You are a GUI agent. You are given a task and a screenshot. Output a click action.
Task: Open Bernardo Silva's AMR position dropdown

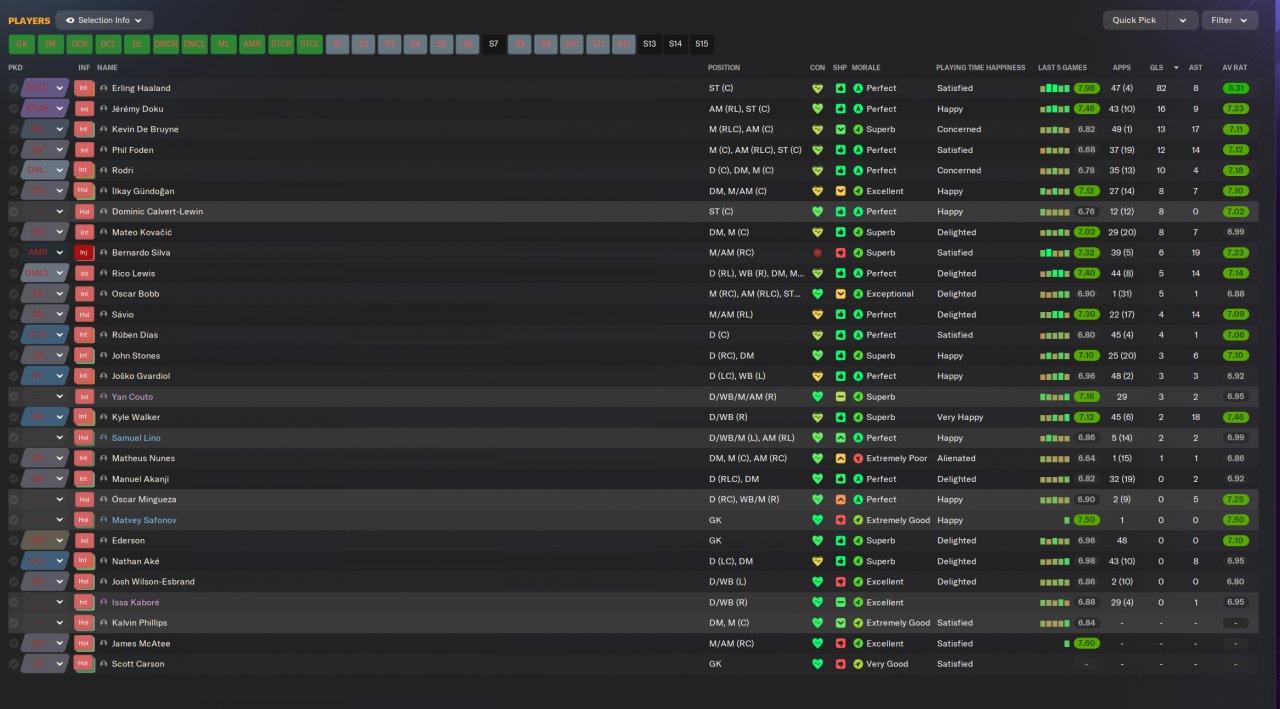(x=45, y=253)
